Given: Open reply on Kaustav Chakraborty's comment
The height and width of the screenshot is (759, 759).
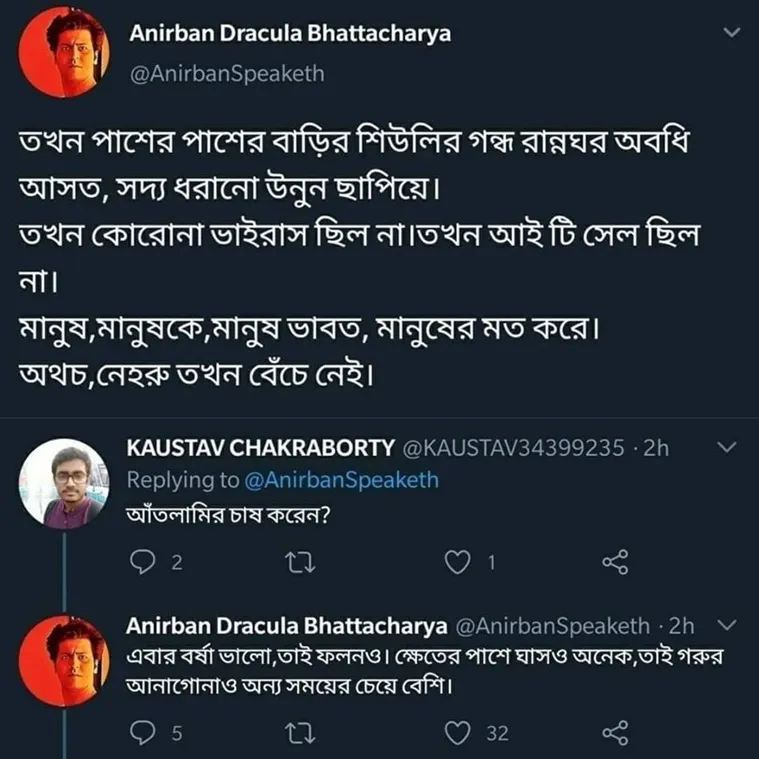Looking at the screenshot, I should coord(143,562).
